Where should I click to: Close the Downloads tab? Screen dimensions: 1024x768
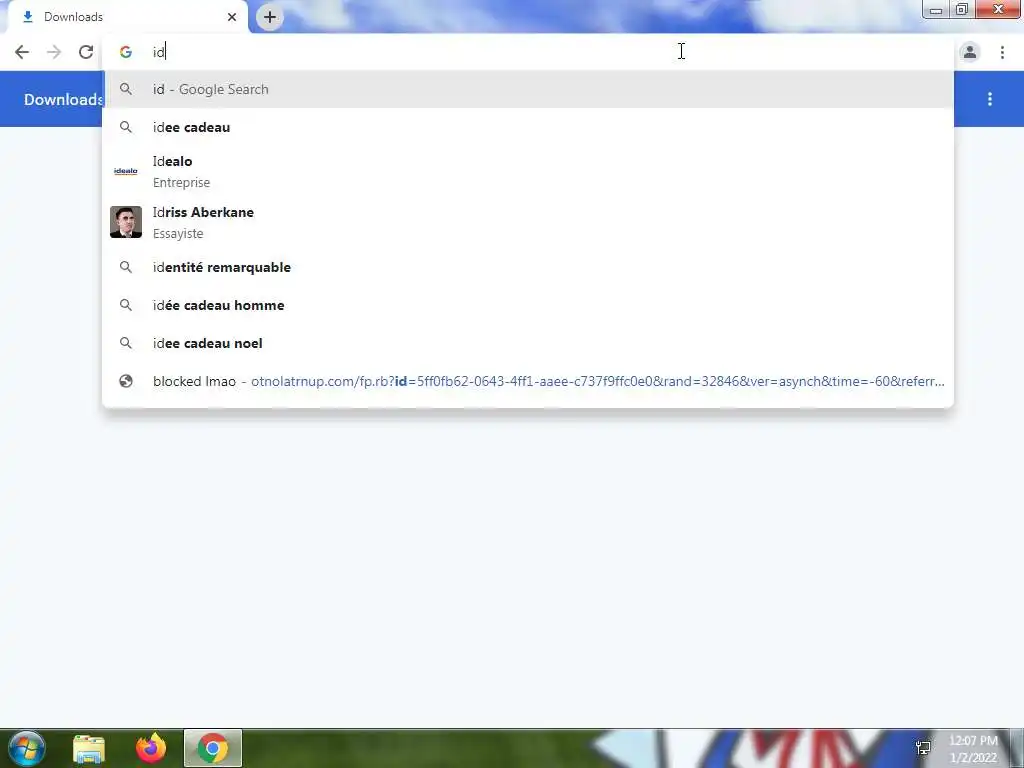(232, 17)
